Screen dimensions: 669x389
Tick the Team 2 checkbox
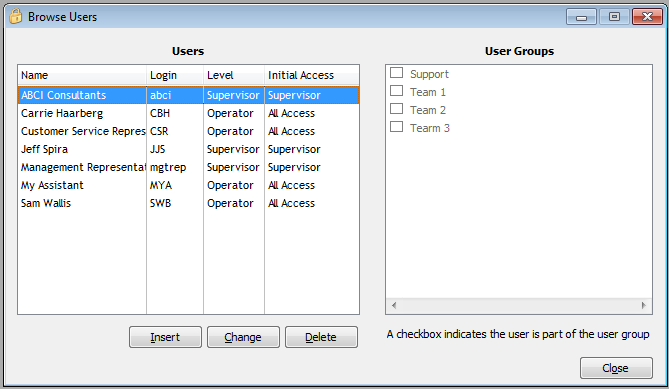coord(396,109)
